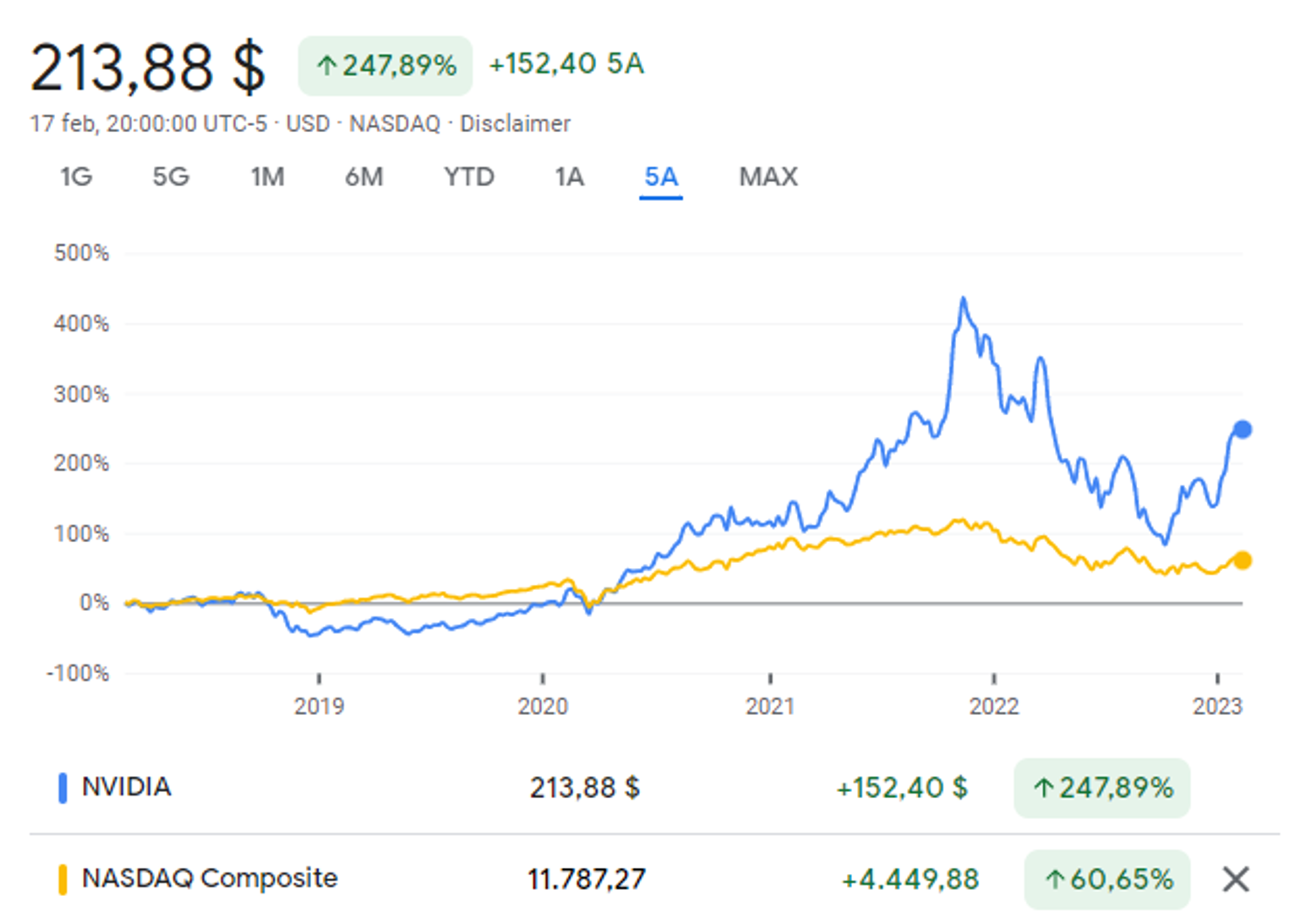The height and width of the screenshot is (924, 1311).
Task: Click the NVIDIA blue legend color bar
Action: (62, 788)
